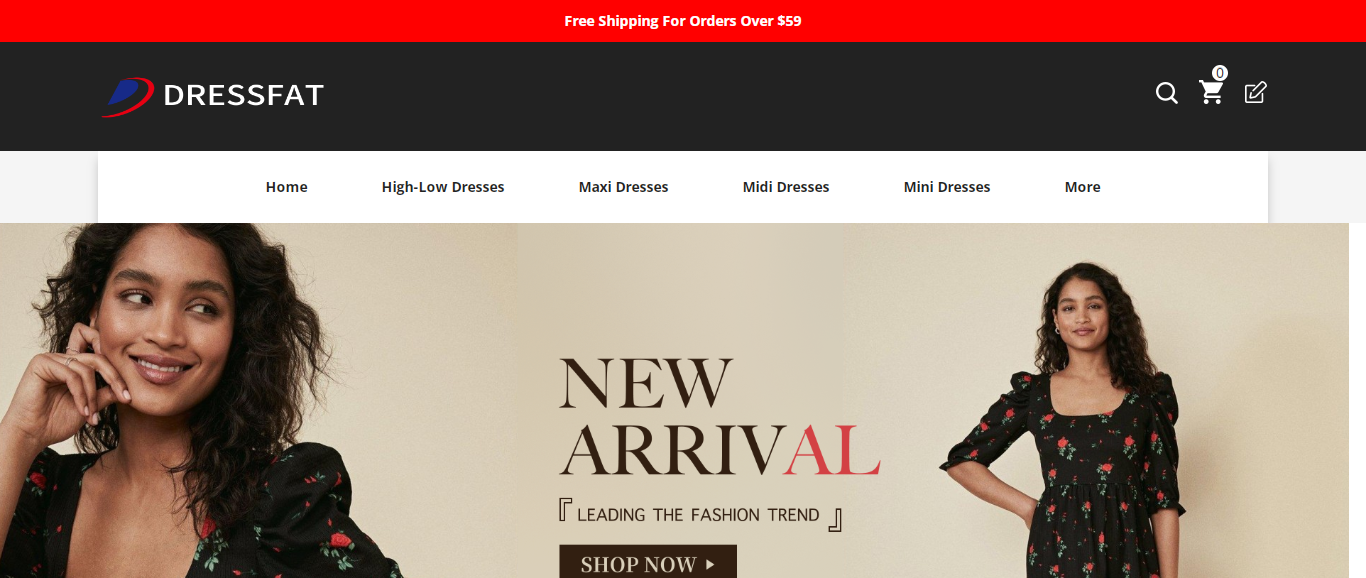Select Maxi Dresses in navigation
Image resolution: width=1366 pixels, height=578 pixels.
click(623, 187)
